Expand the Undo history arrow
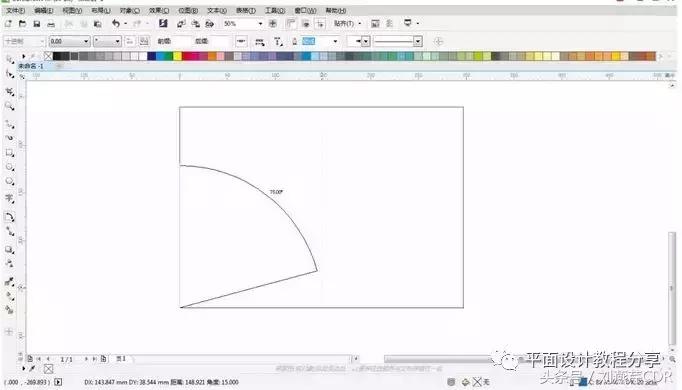The height and width of the screenshot is (390, 682). tap(126, 23)
